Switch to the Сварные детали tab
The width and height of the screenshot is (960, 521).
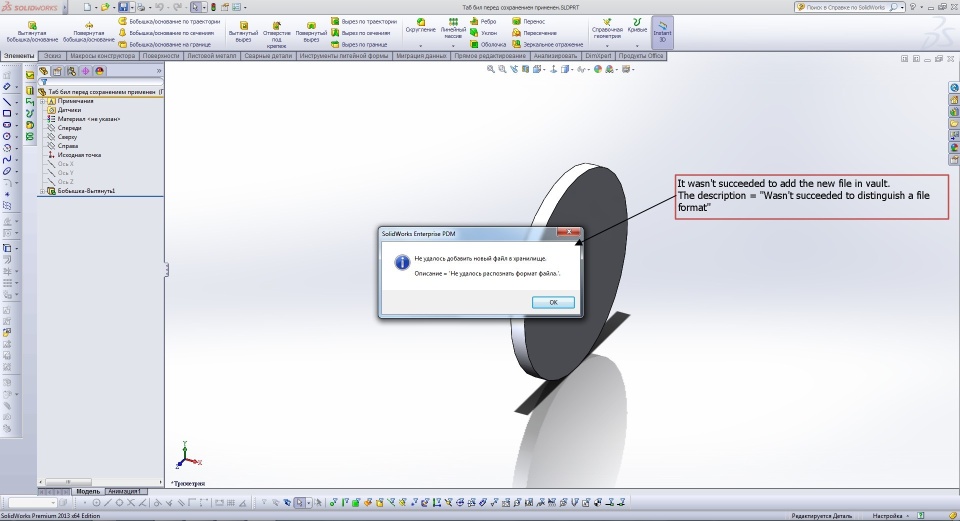(x=268, y=56)
